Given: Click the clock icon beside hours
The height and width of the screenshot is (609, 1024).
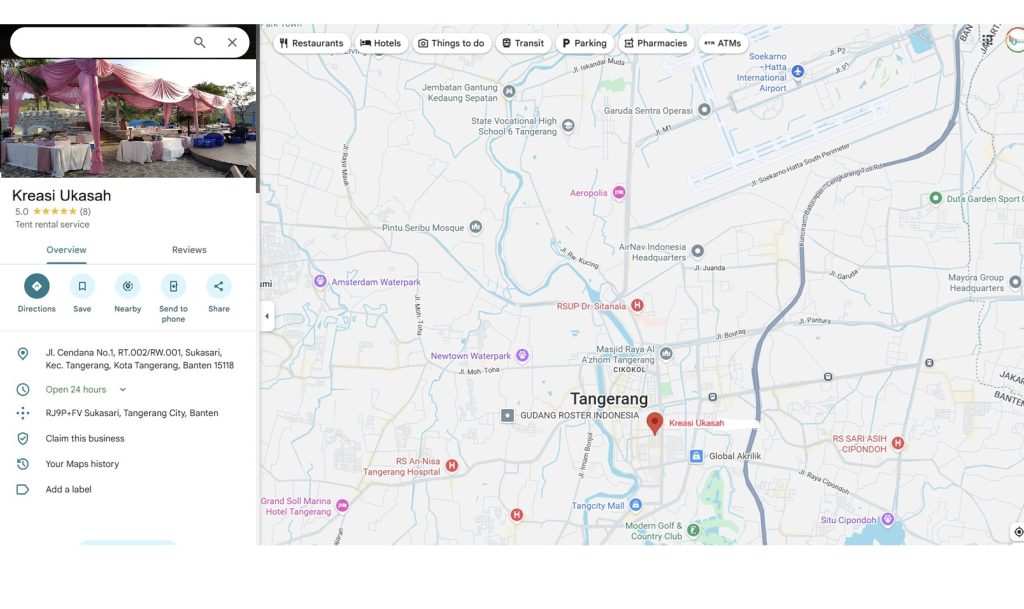Looking at the screenshot, I should (23, 390).
